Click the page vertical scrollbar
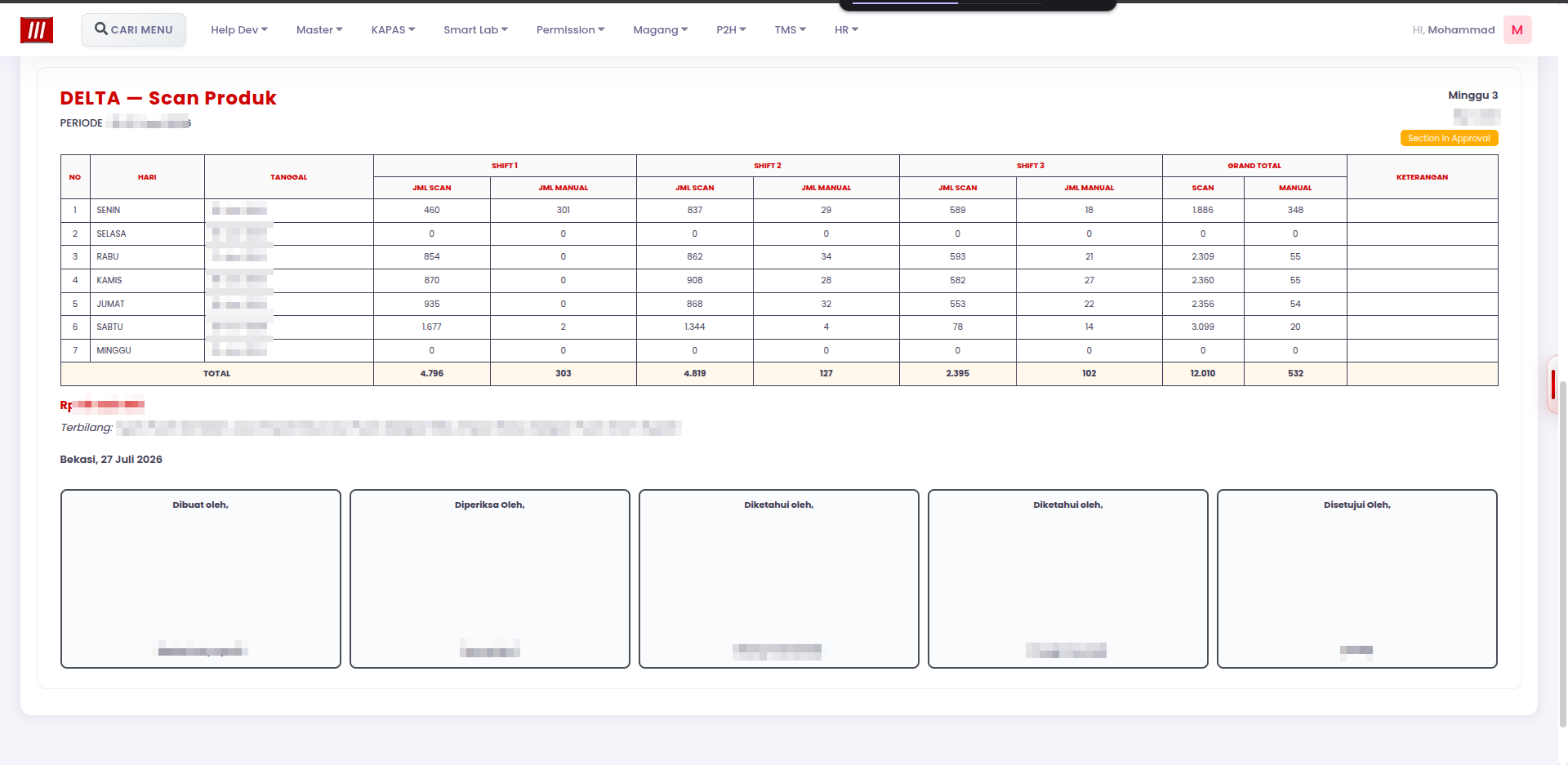The width and height of the screenshot is (1568, 765). [1562, 554]
